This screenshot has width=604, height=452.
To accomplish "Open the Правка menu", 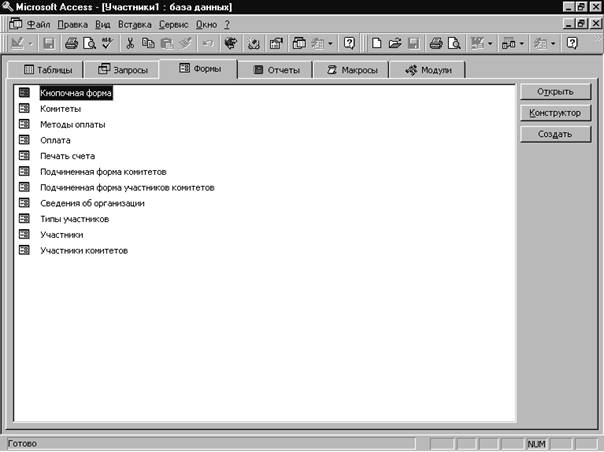I will click(x=72, y=25).
